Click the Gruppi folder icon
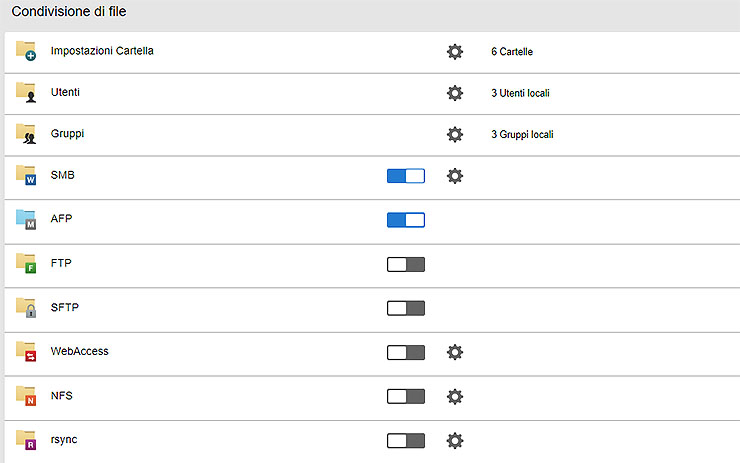This screenshot has height=463, width=740. (26, 134)
